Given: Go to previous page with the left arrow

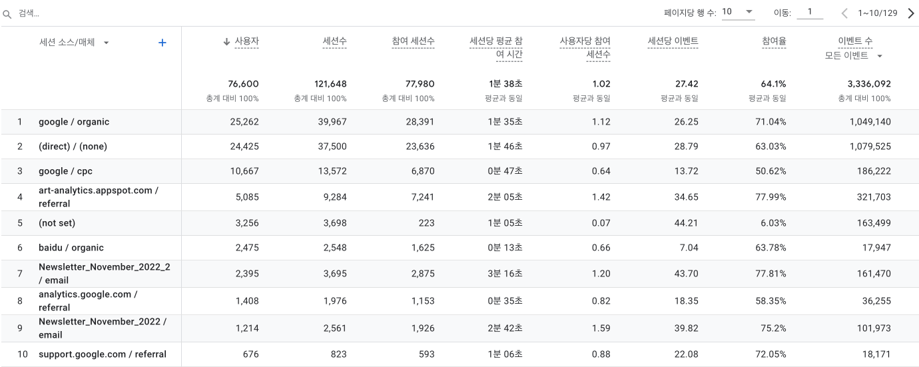Looking at the screenshot, I should 845,13.
